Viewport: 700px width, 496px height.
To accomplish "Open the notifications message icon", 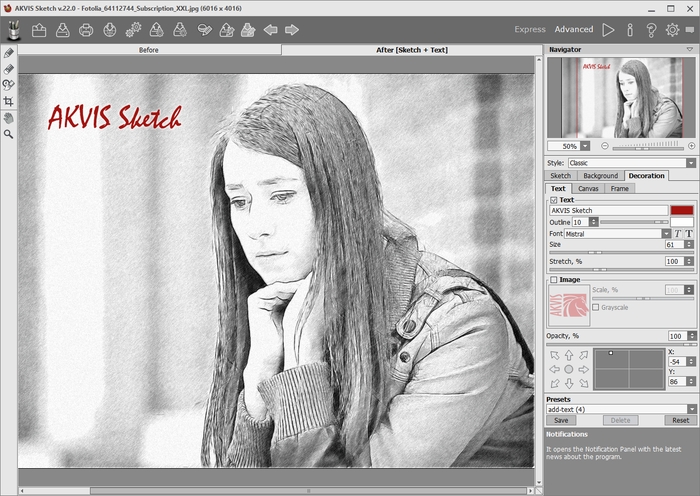I will (x=690, y=30).
